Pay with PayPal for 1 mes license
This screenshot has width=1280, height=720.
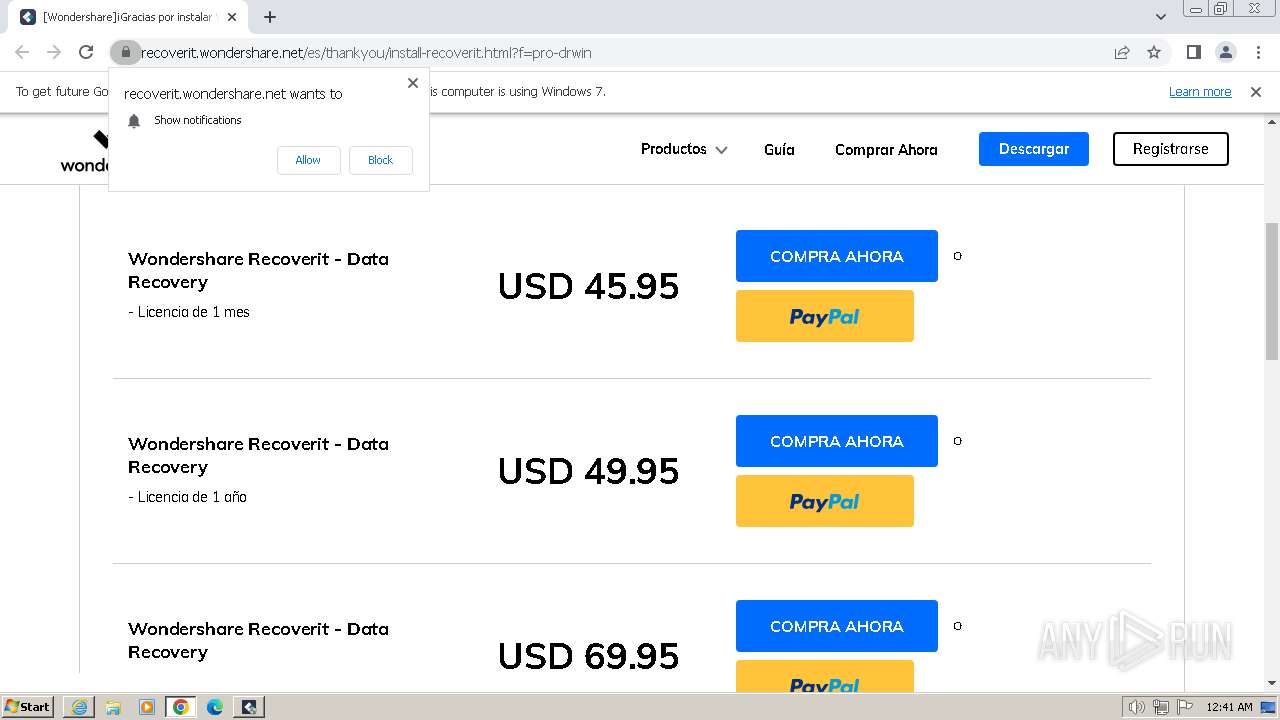click(825, 316)
